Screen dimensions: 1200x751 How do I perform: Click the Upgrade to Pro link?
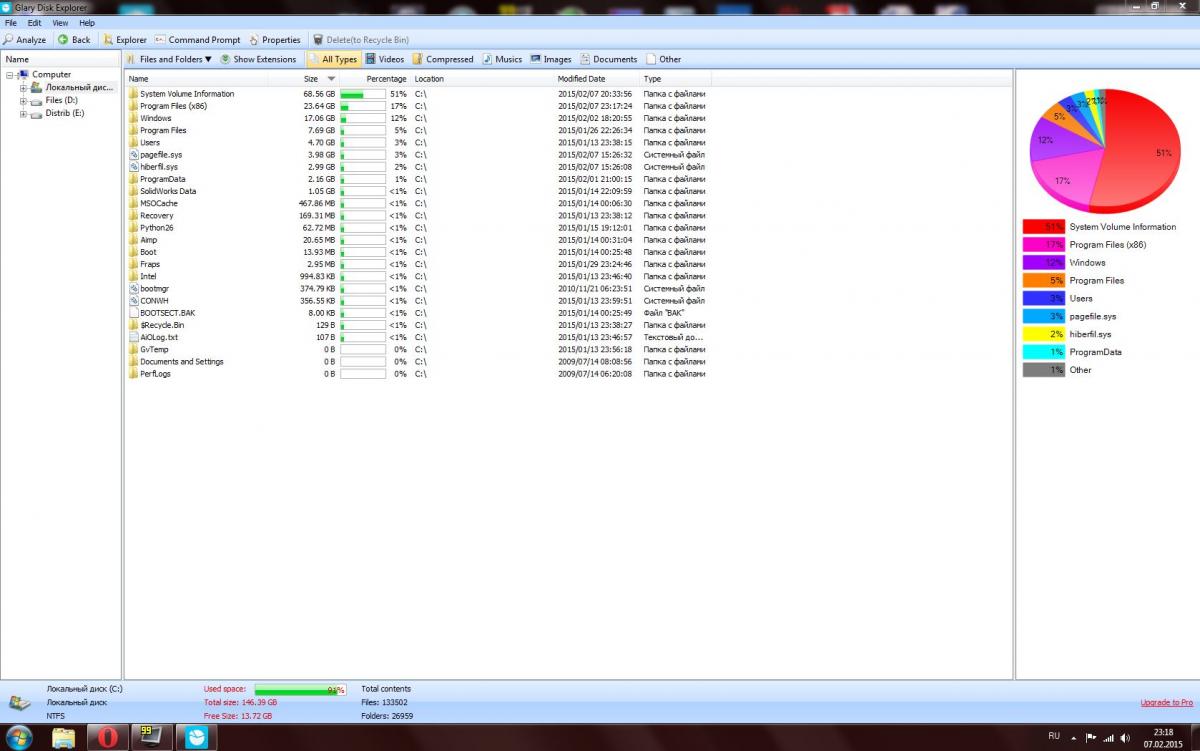[x=1166, y=703]
